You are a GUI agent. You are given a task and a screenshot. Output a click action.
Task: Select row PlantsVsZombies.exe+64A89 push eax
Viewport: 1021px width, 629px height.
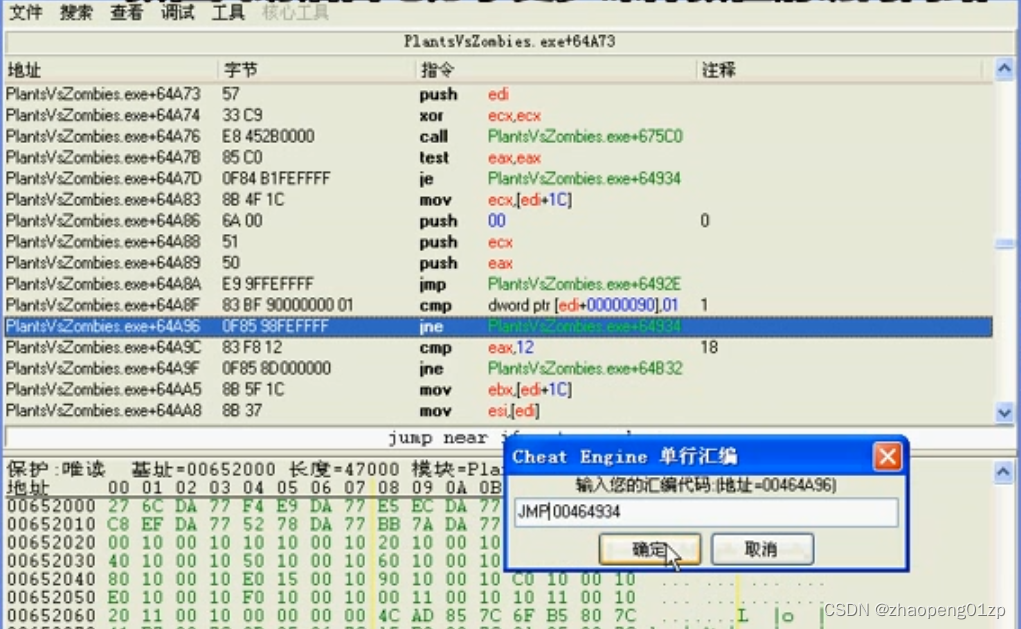[x=499, y=263]
